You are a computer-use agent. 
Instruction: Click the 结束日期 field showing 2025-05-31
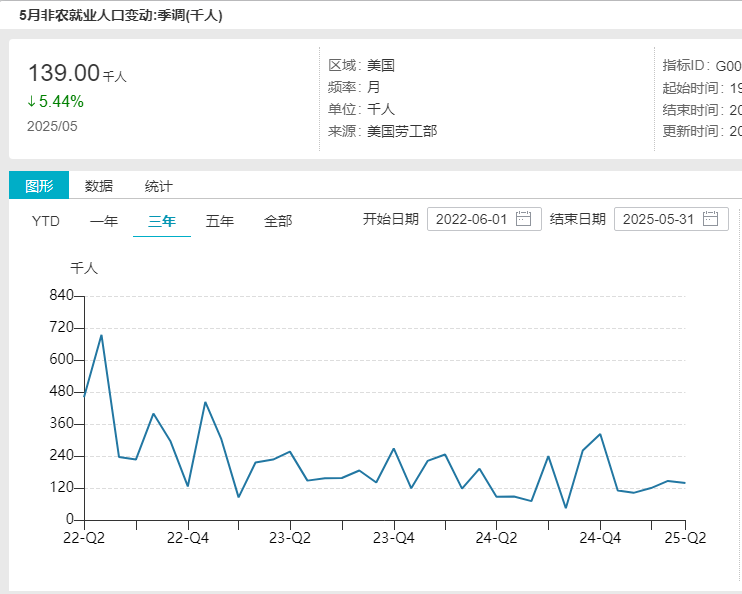coord(659,220)
